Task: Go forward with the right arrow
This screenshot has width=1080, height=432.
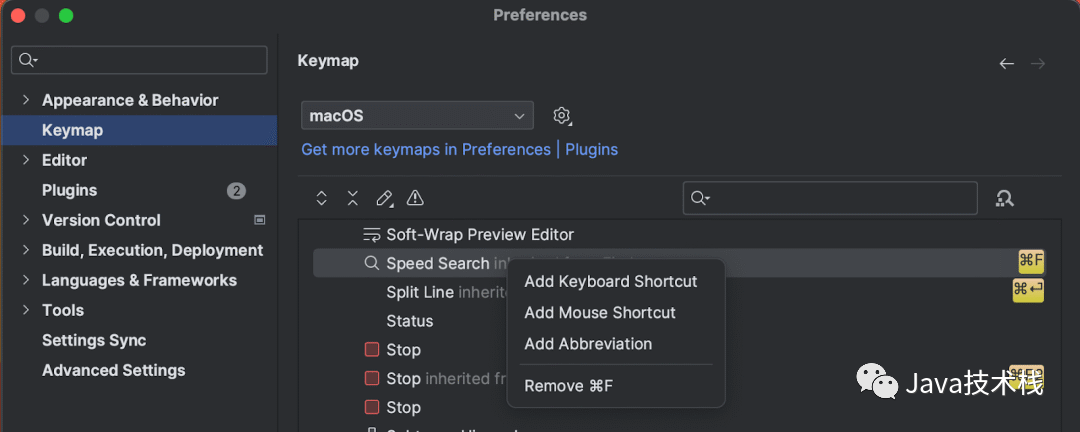Action: click(x=1038, y=64)
